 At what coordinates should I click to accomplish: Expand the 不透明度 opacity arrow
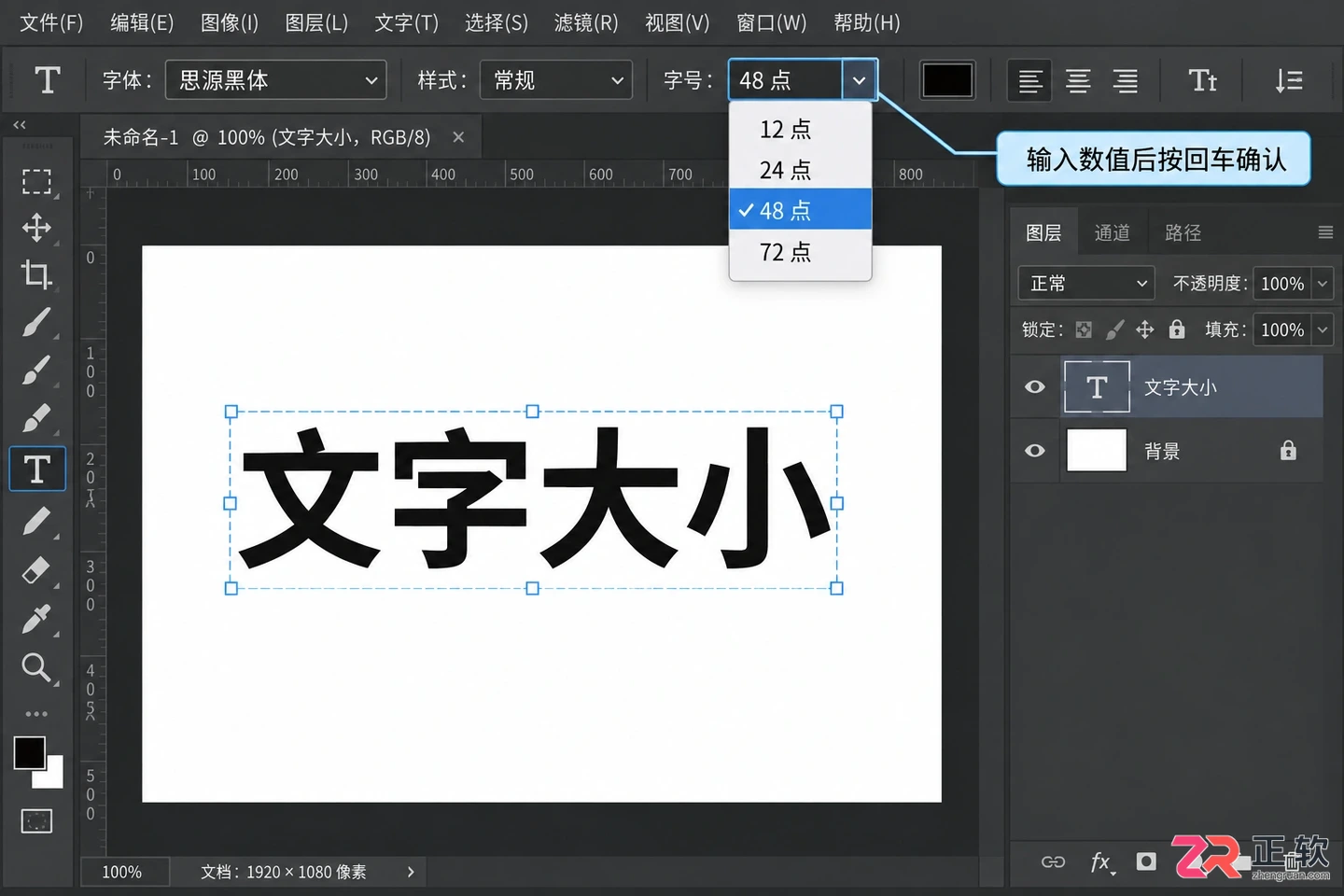point(1323,283)
